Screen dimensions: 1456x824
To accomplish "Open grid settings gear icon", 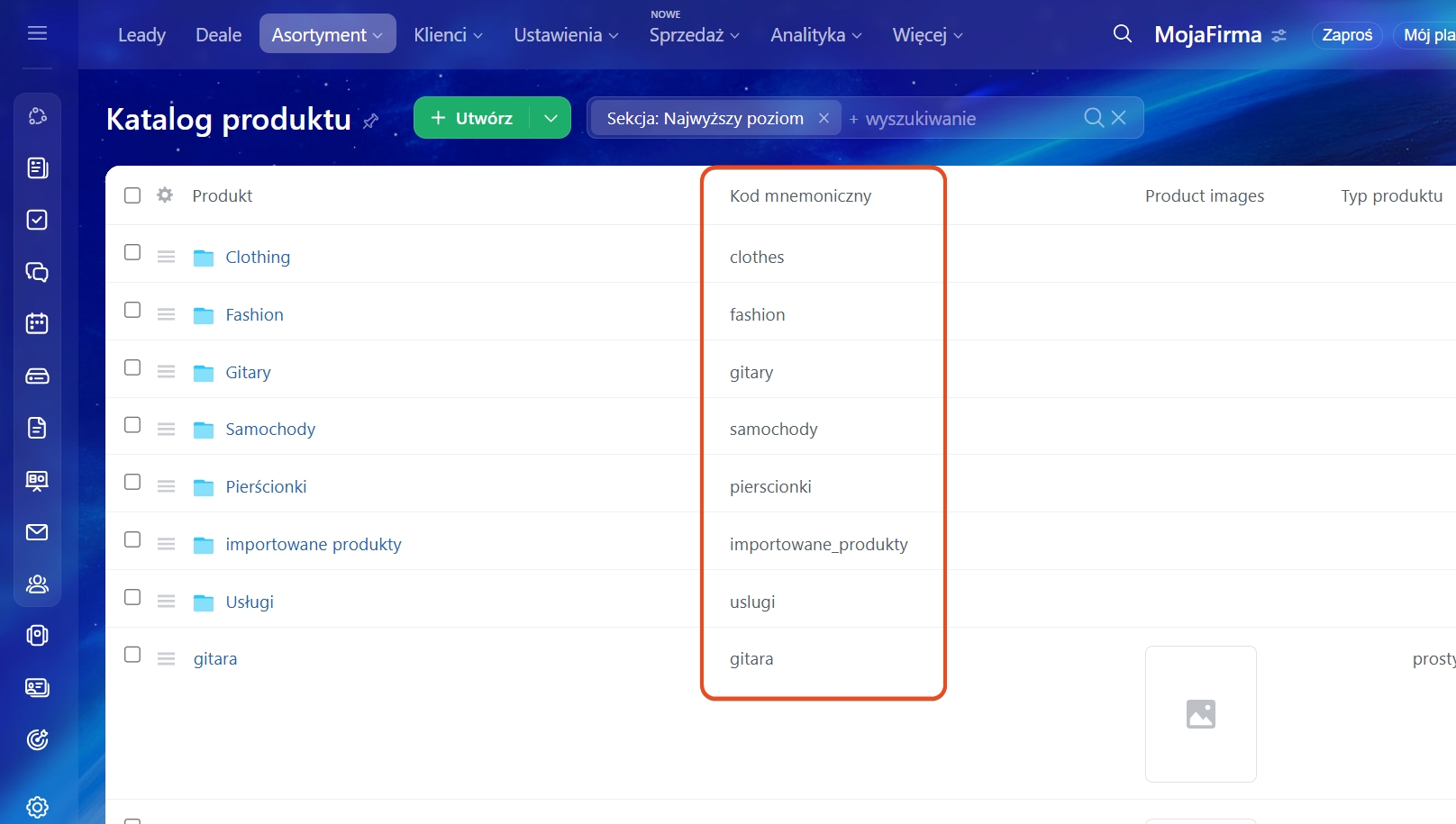I will (x=165, y=195).
